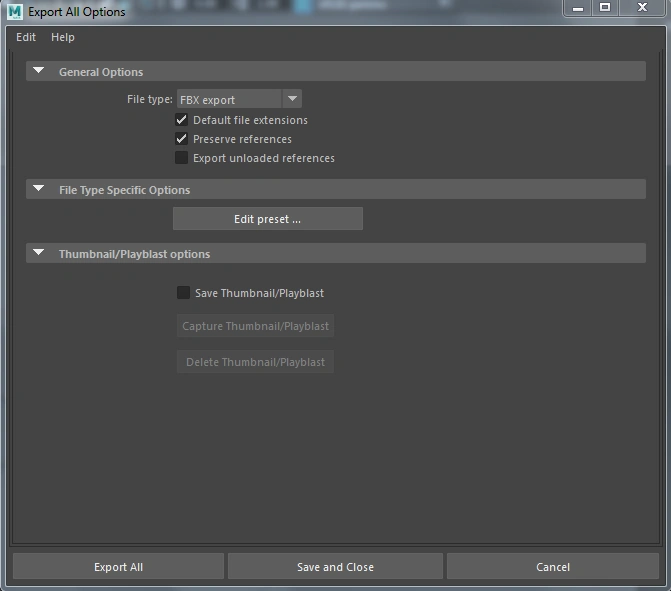Image resolution: width=671 pixels, height=591 pixels.
Task: Click the Edit preset button
Action: [x=268, y=219]
